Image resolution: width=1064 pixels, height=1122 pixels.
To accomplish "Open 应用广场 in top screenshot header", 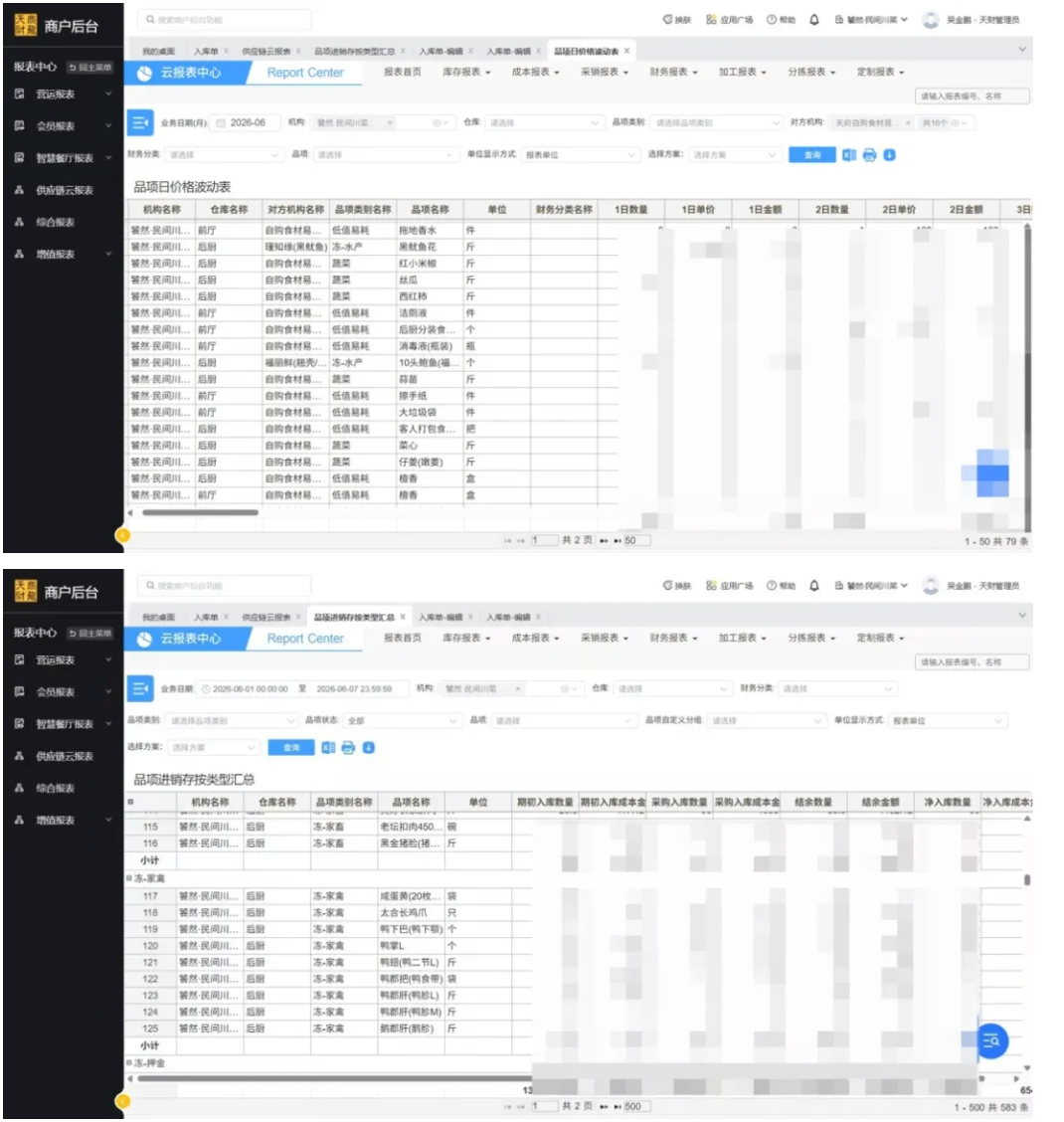I will point(729,20).
